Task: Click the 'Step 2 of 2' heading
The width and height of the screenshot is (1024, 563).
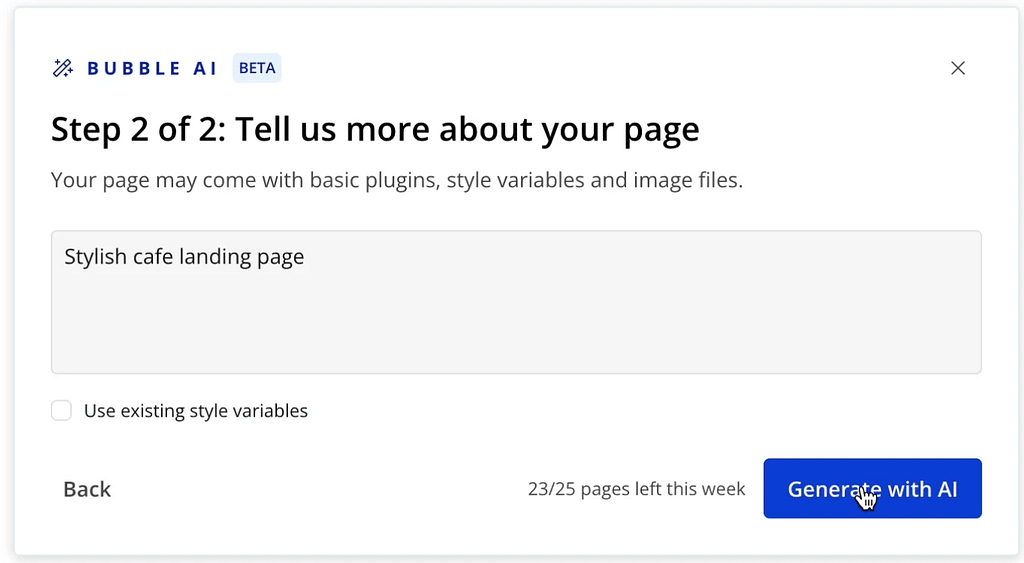Action: click(x=136, y=129)
